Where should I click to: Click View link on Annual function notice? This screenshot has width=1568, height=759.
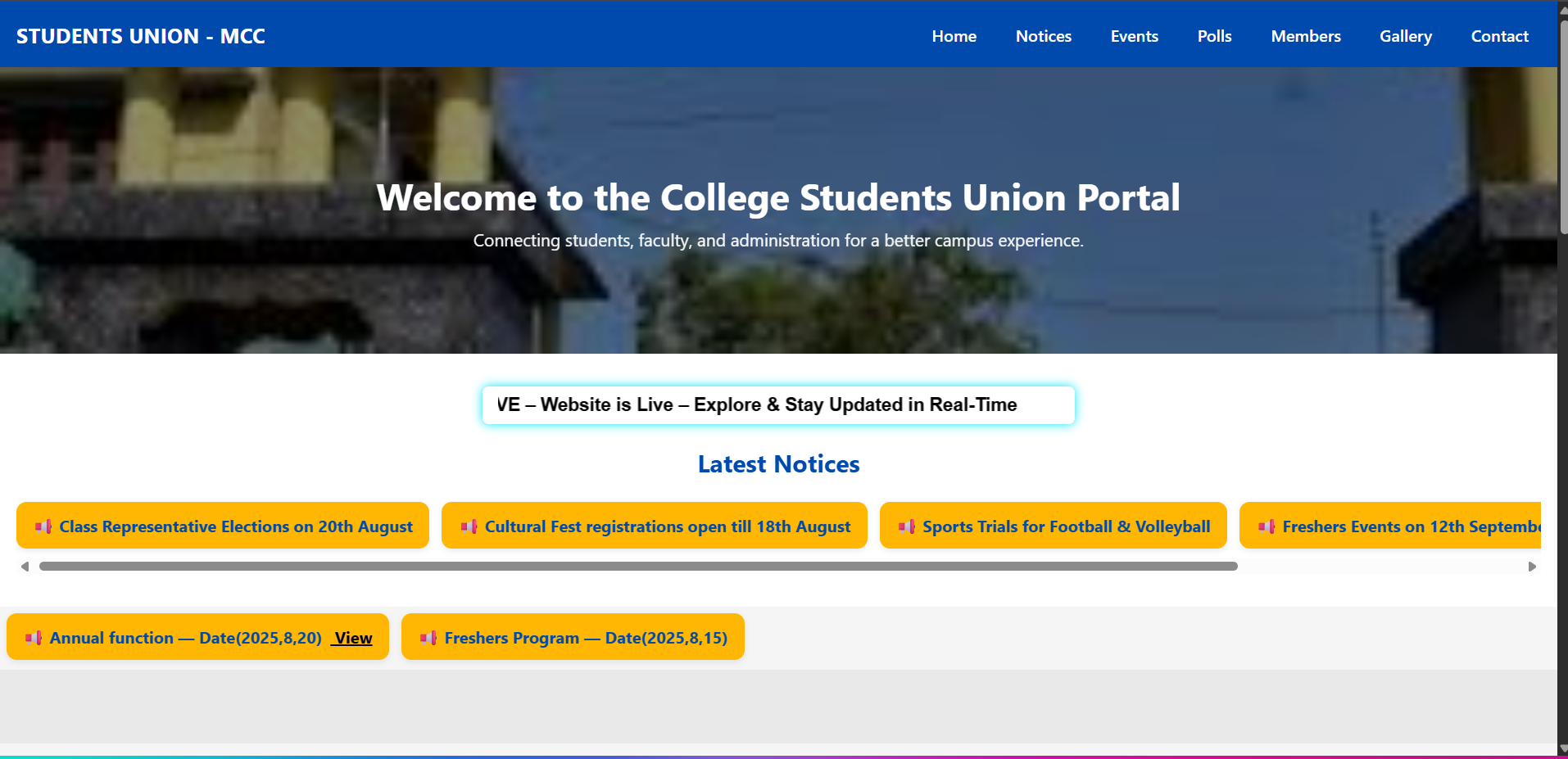click(353, 638)
